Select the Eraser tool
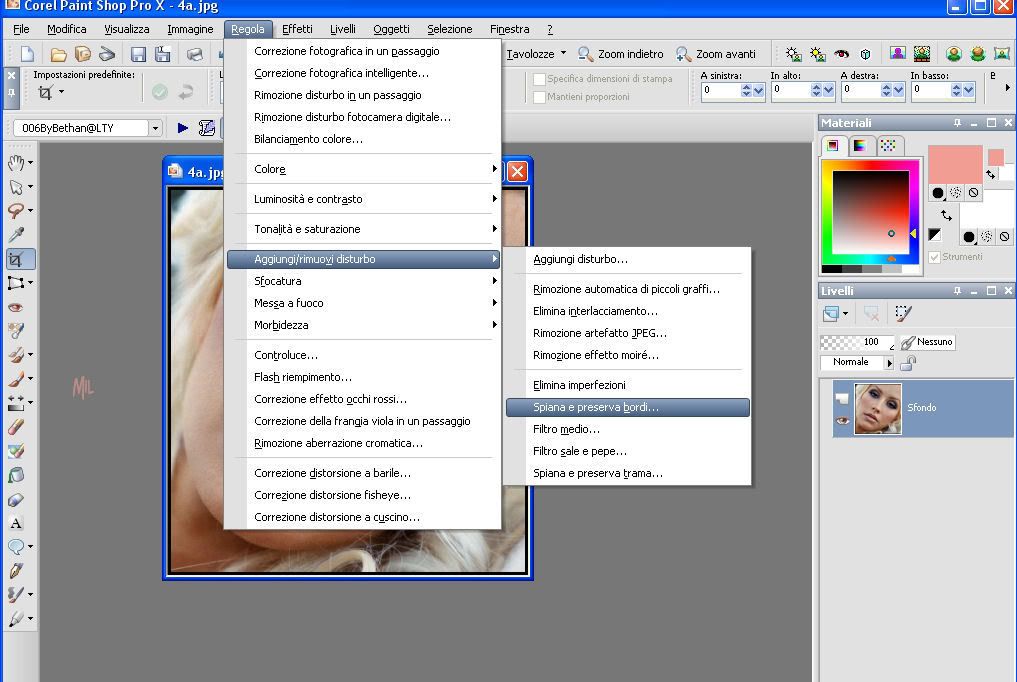 click(16, 427)
